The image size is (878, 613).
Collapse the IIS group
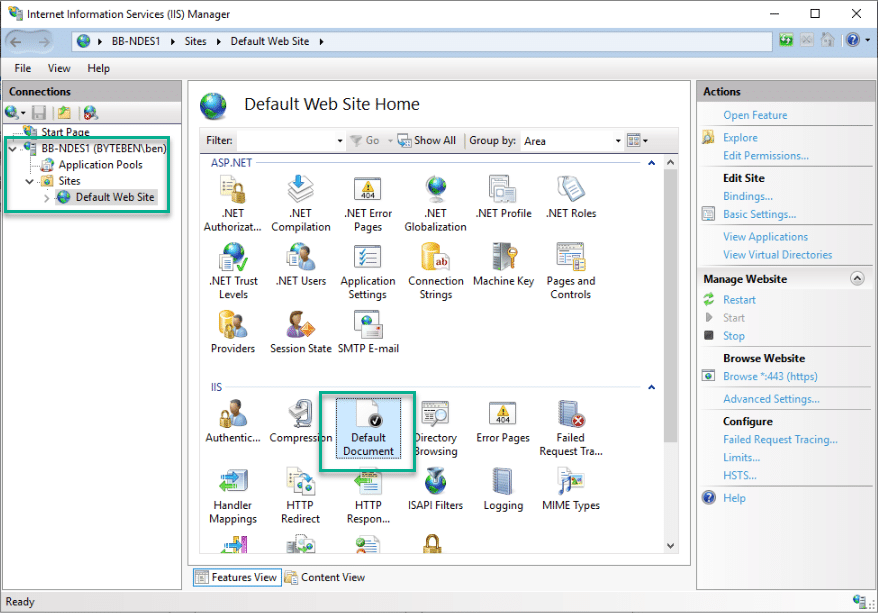point(651,387)
